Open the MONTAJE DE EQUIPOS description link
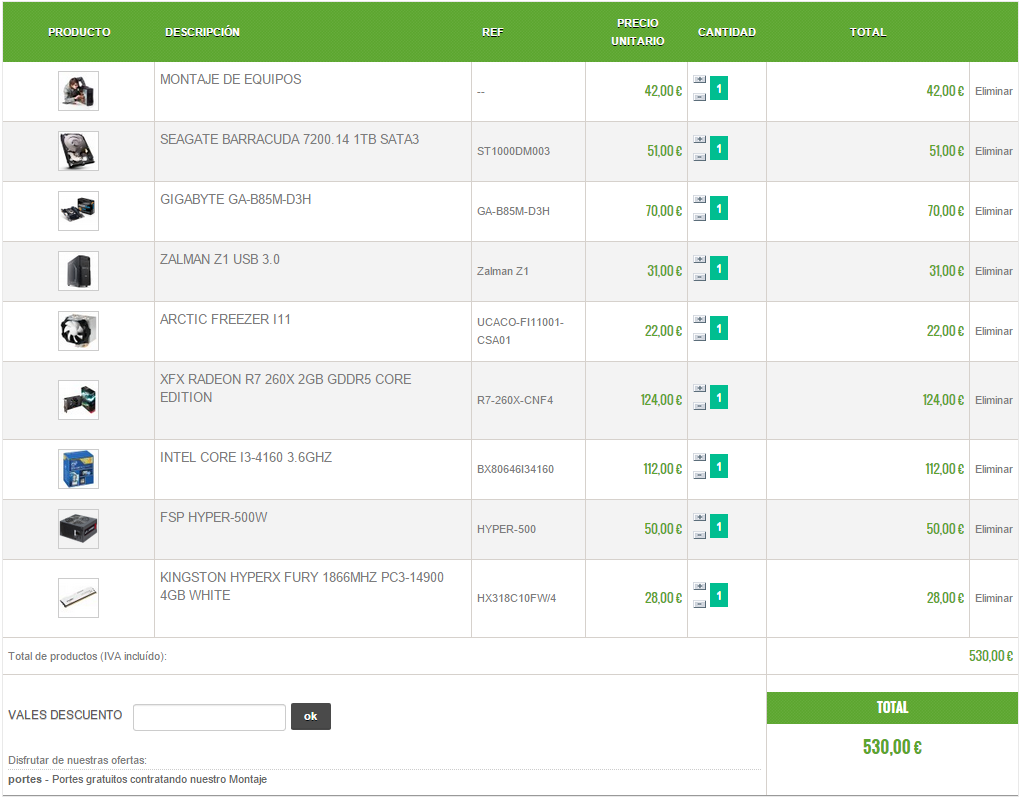 [230, 80]
